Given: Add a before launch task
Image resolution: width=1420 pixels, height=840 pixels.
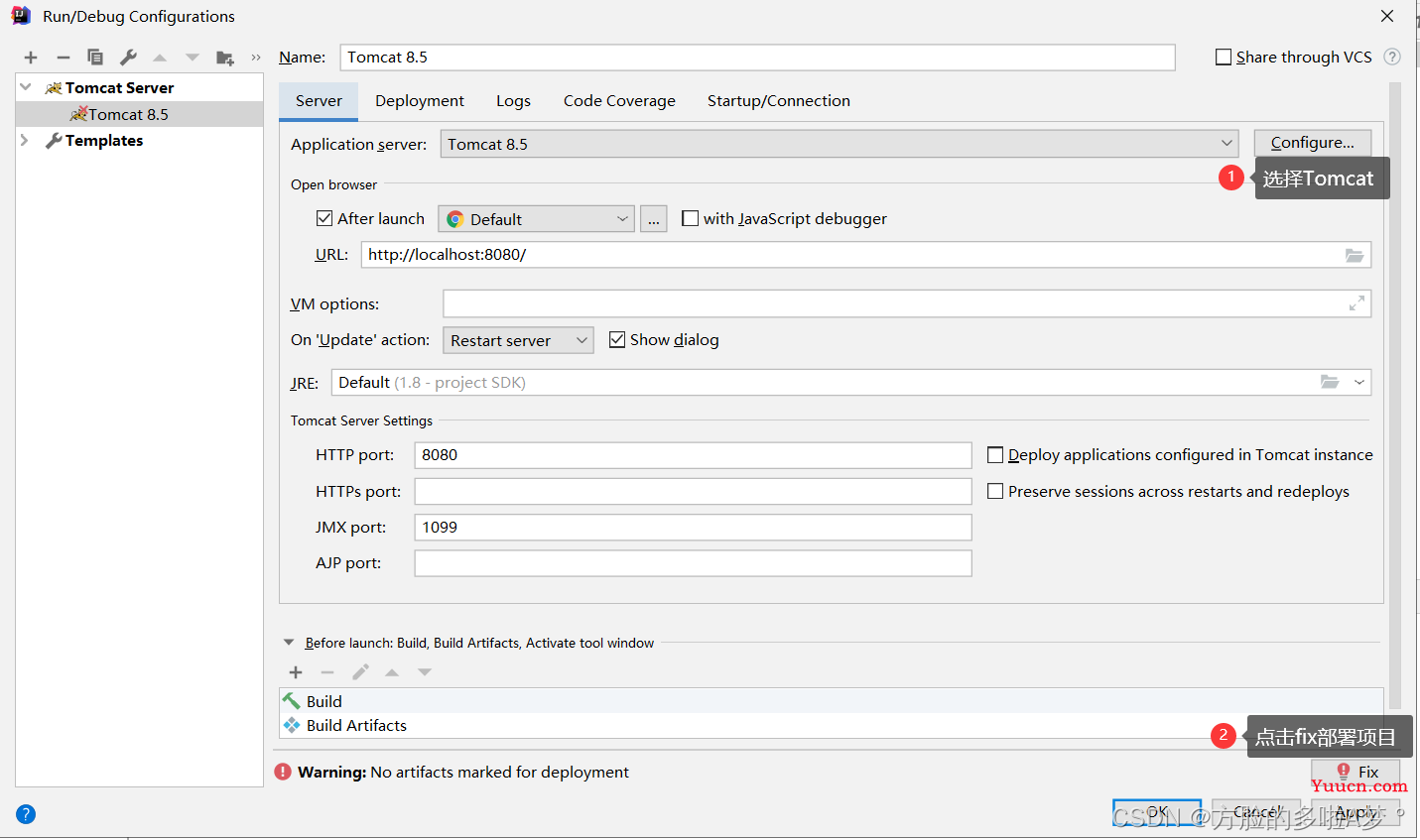Looking at the screenshot, I should pos(296,672).
